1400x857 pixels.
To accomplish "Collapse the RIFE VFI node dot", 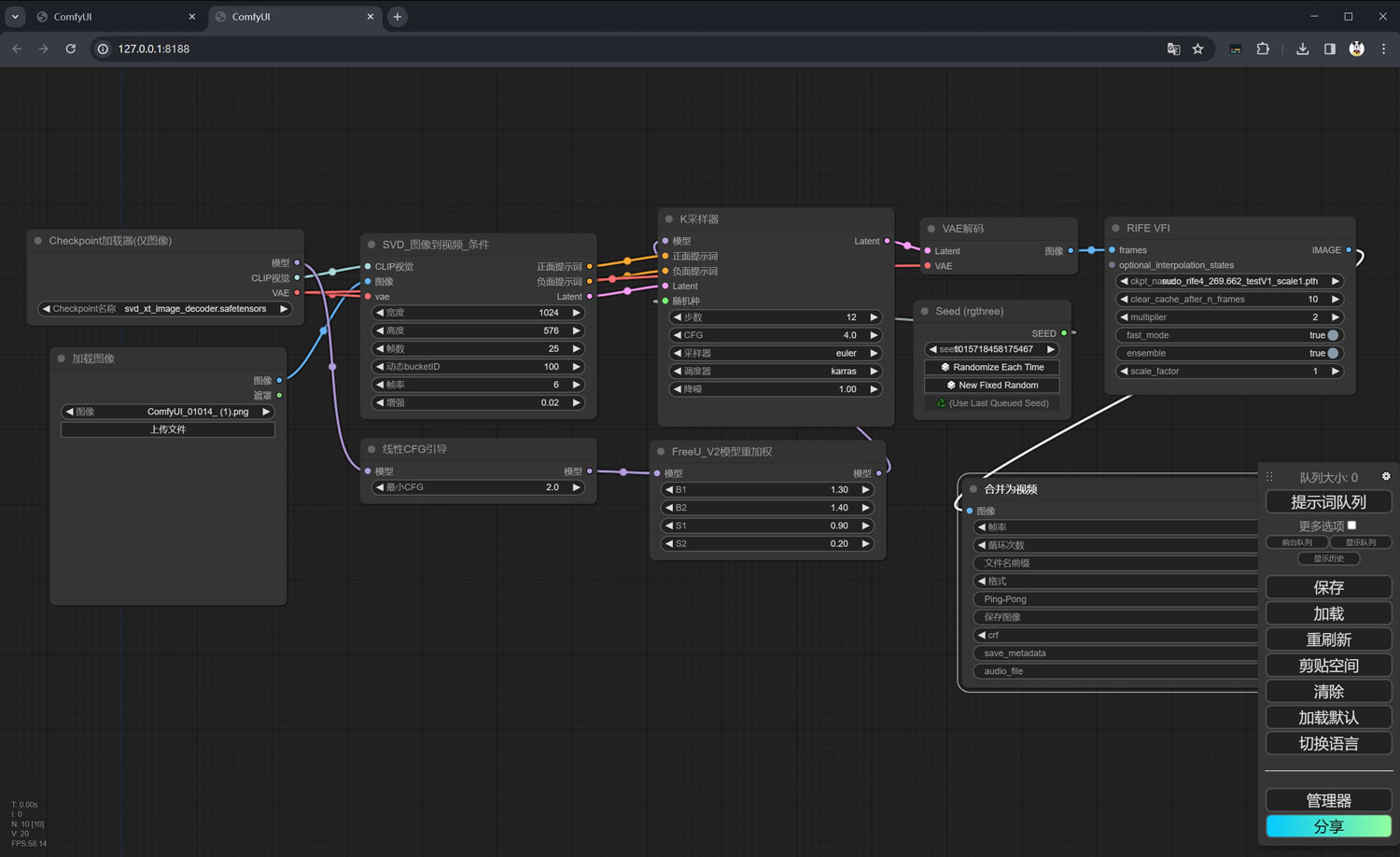I will 1115,228.
